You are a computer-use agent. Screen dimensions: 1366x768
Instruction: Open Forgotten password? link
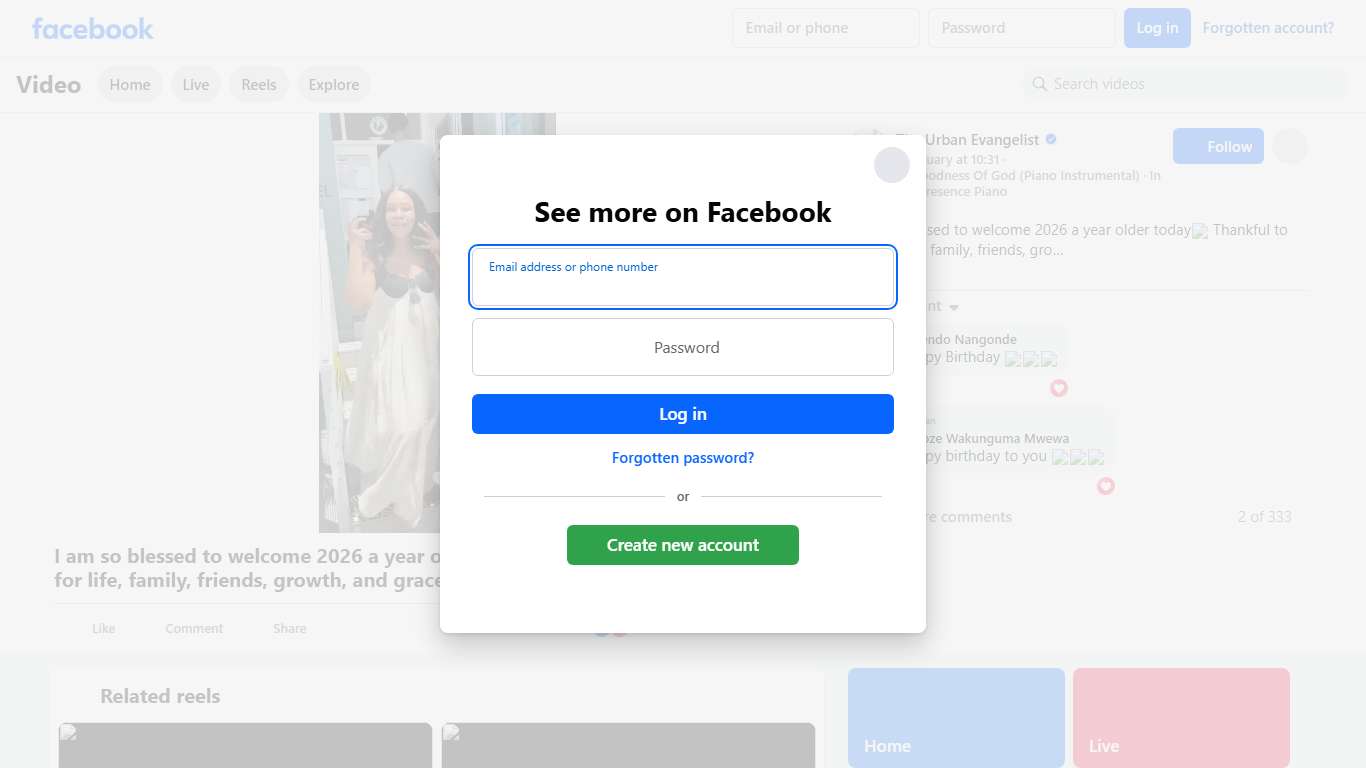click(683, 458)
